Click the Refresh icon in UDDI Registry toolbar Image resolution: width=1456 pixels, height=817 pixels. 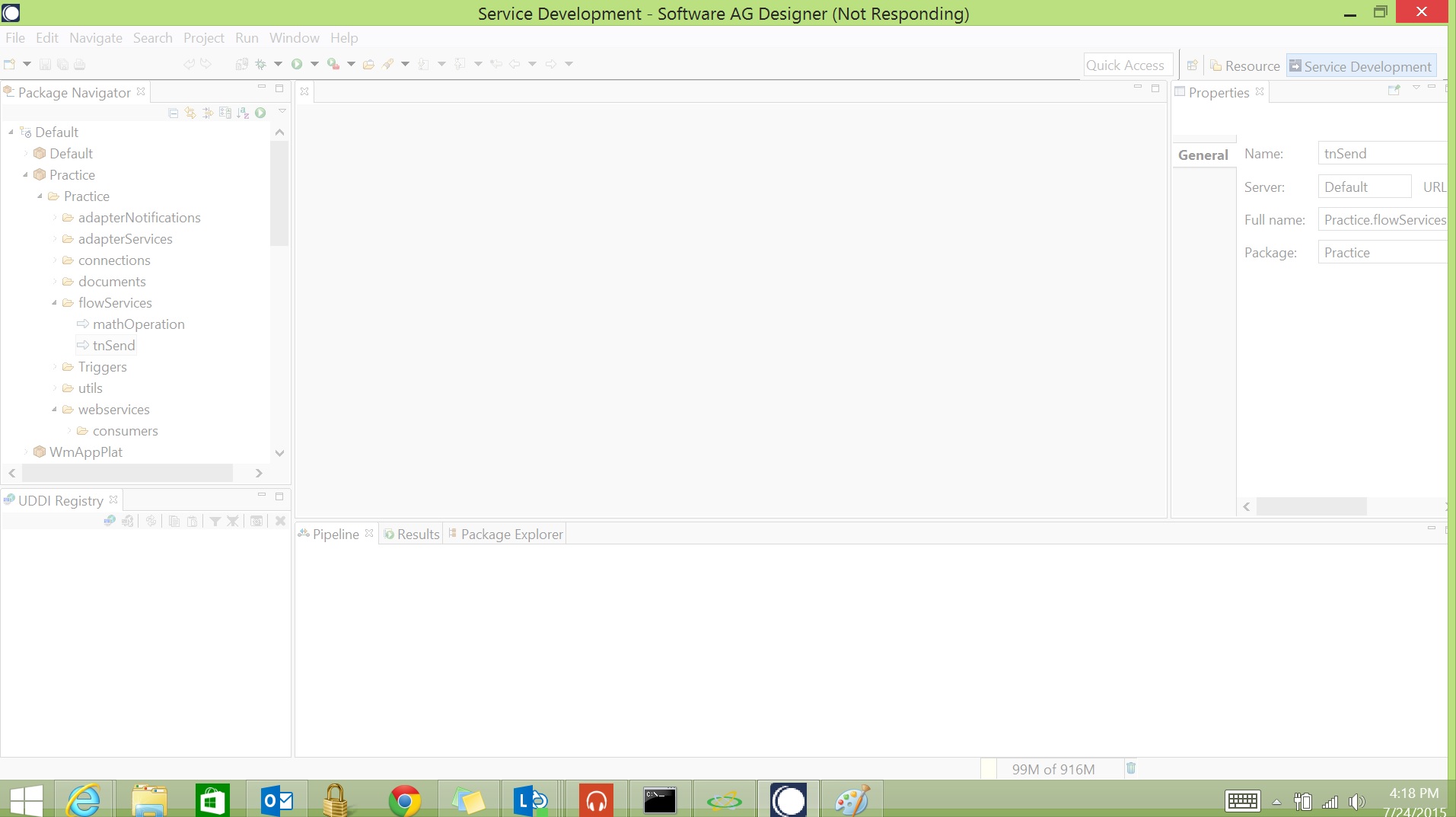[151, 521]
